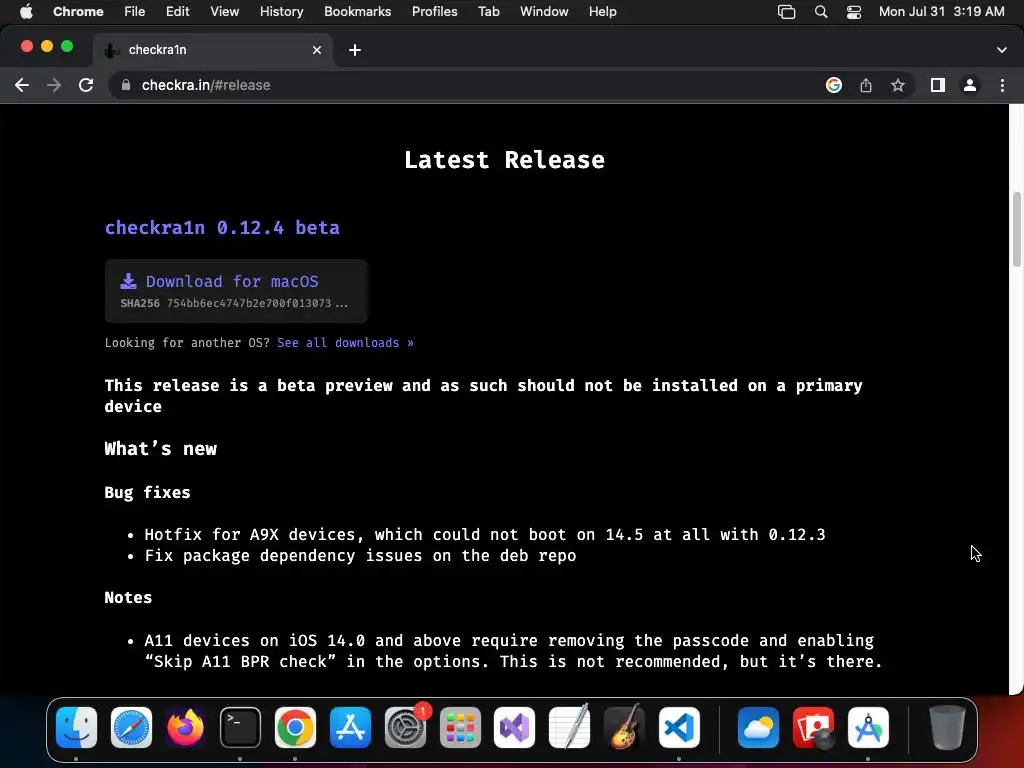Open See all downloads link
Viewport: 1024px width, 768px height.
pyautogui.click(x=345, y=343)
